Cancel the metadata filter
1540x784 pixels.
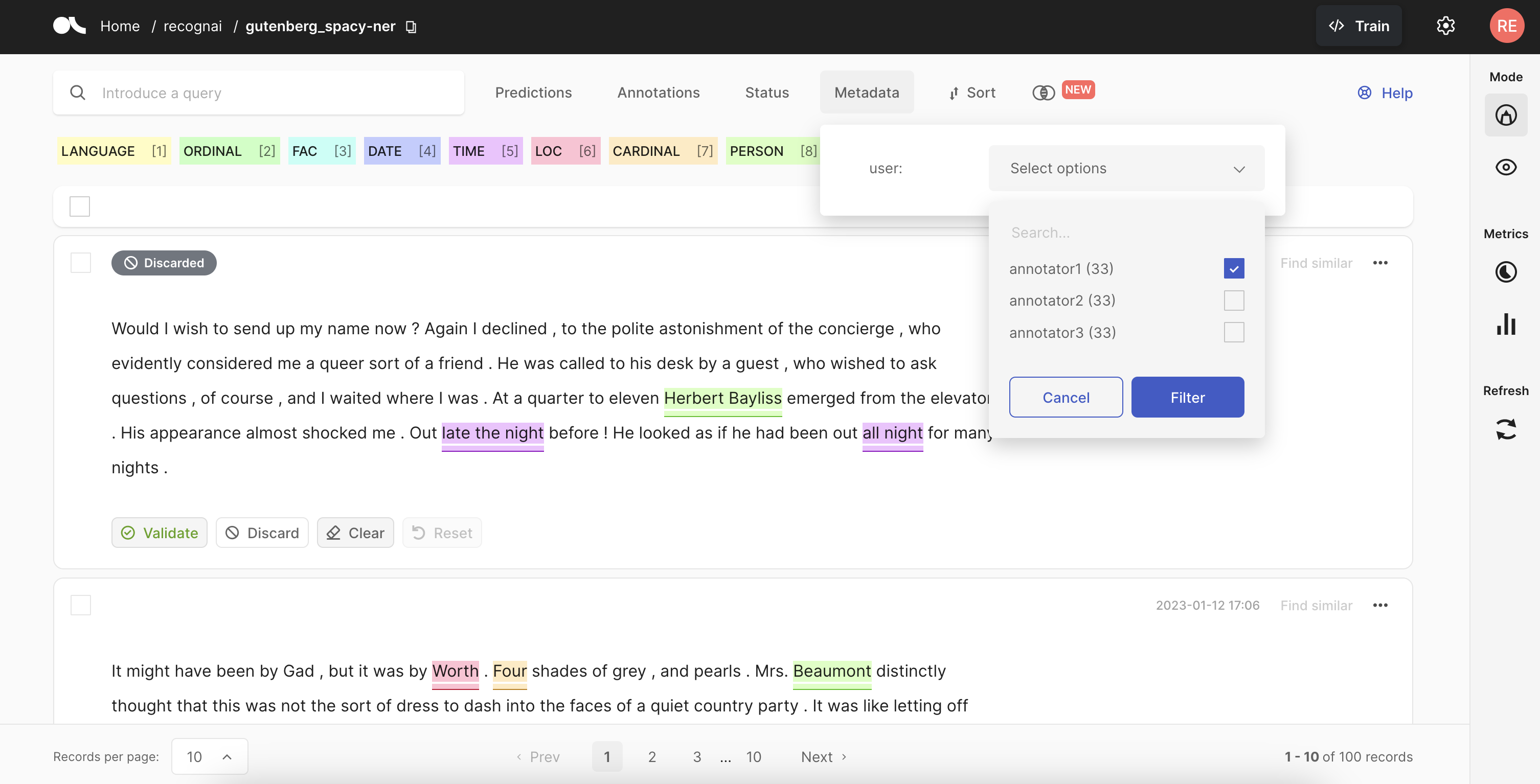tap(1066, 398)
